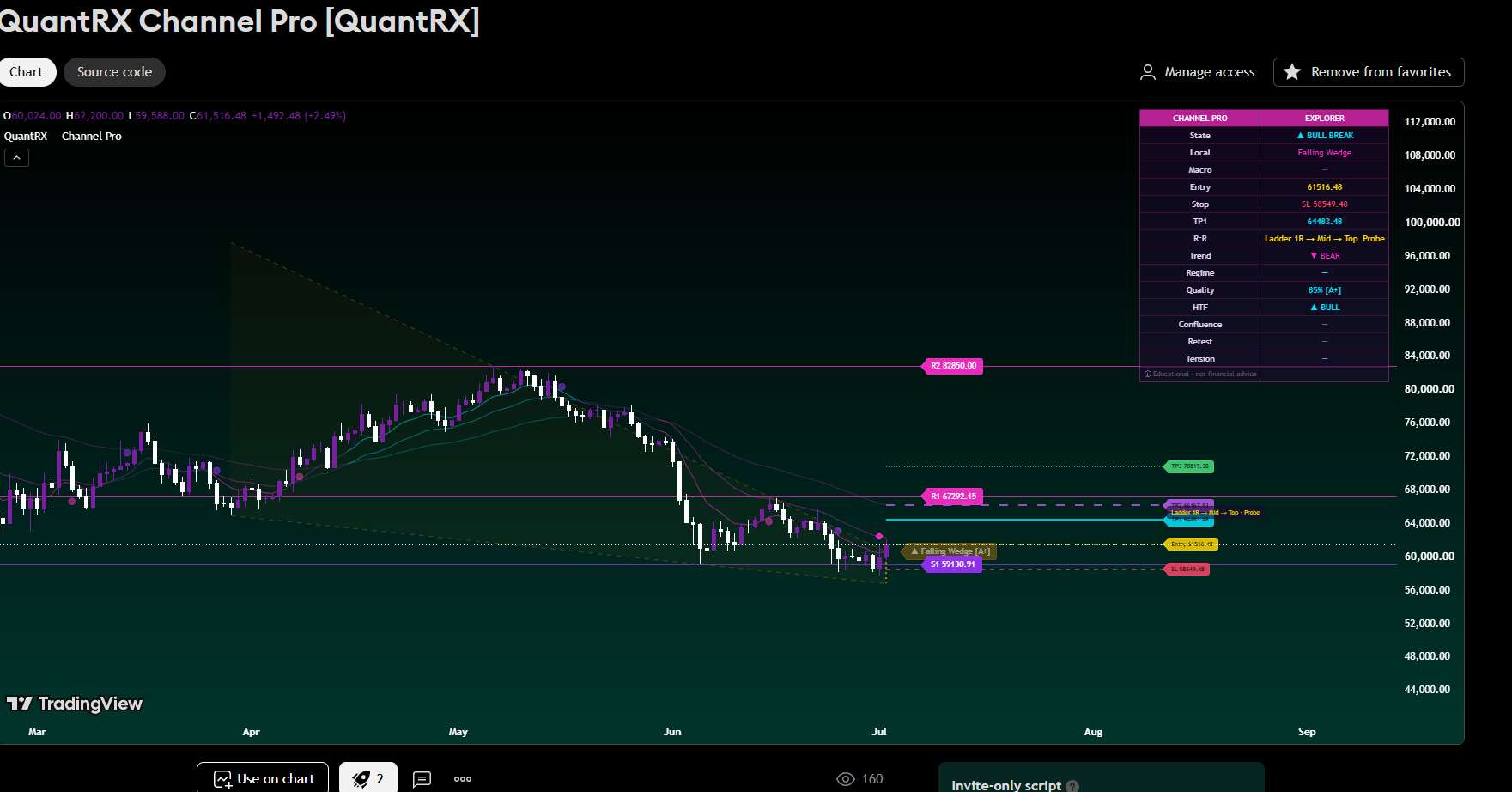Click the BULL BREAK state value
Image resolution: width=1512 pixels, height=792 pixels.
click(1325, 136)
